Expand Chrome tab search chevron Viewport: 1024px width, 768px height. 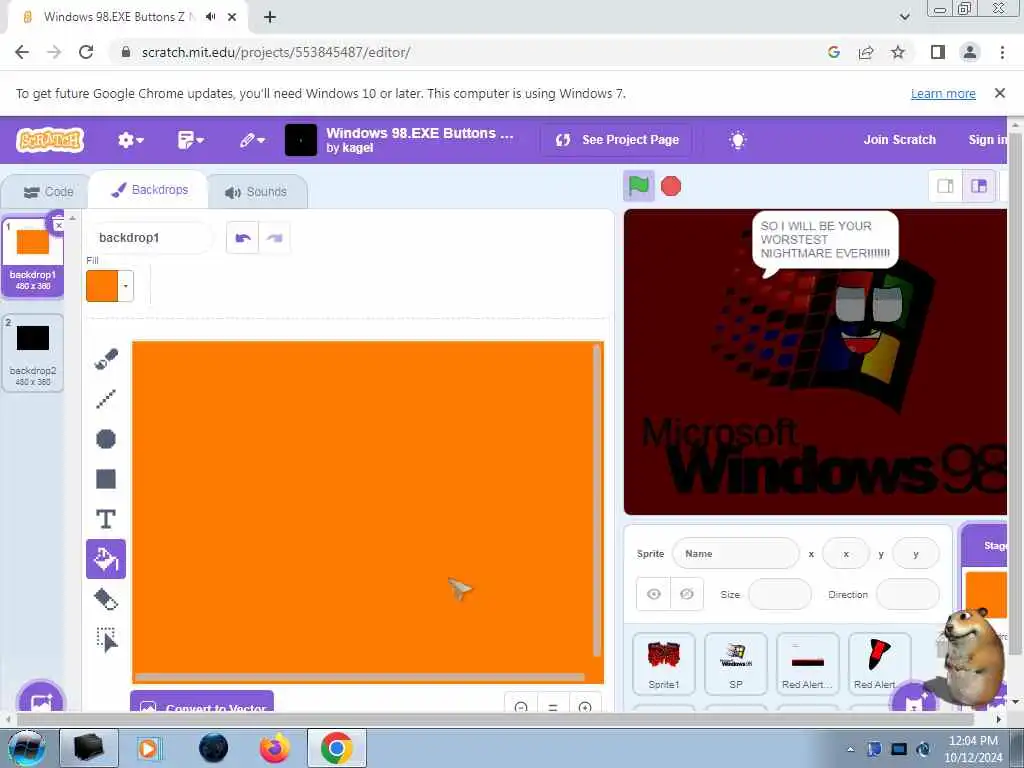point(904,17)
